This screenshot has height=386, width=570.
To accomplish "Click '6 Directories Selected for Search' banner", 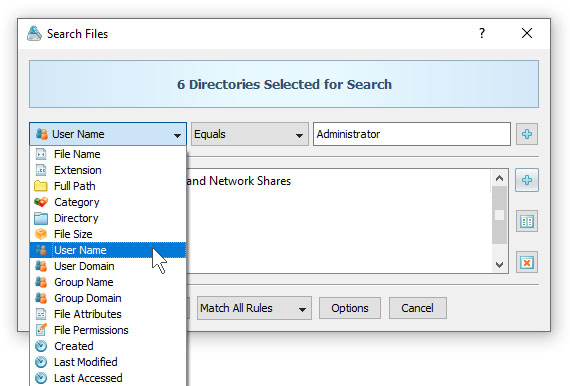I will [284, 84].
